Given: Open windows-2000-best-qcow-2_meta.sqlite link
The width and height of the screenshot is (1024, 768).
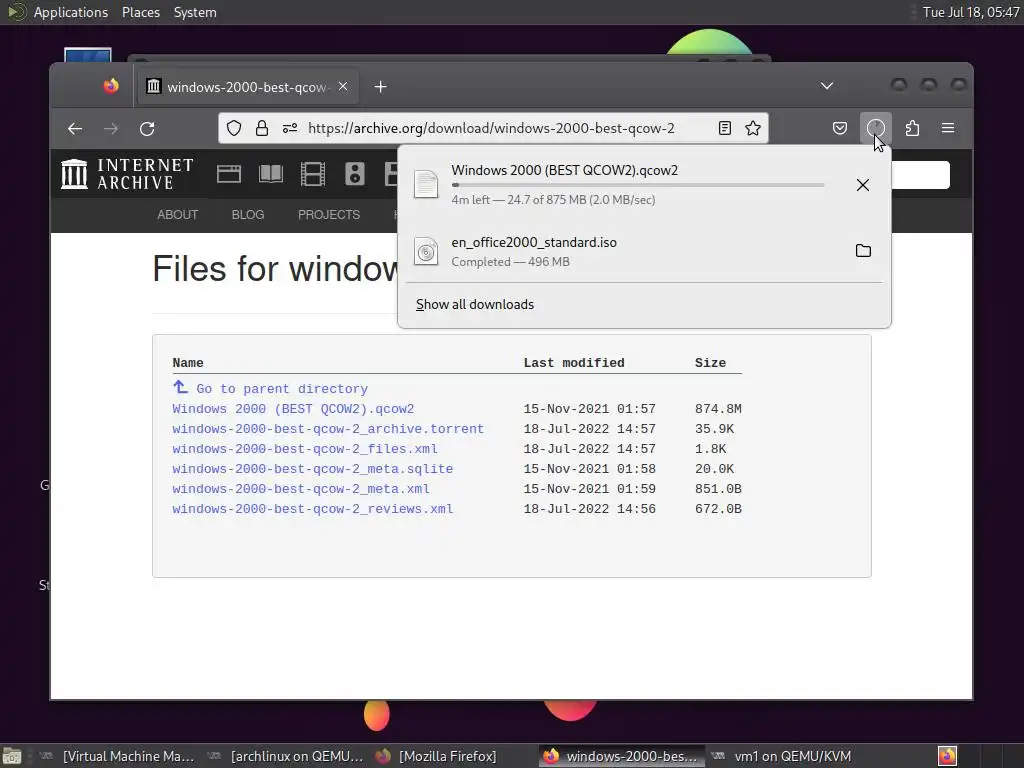Looking at the screenshot, I should click(x=313, y=469).
